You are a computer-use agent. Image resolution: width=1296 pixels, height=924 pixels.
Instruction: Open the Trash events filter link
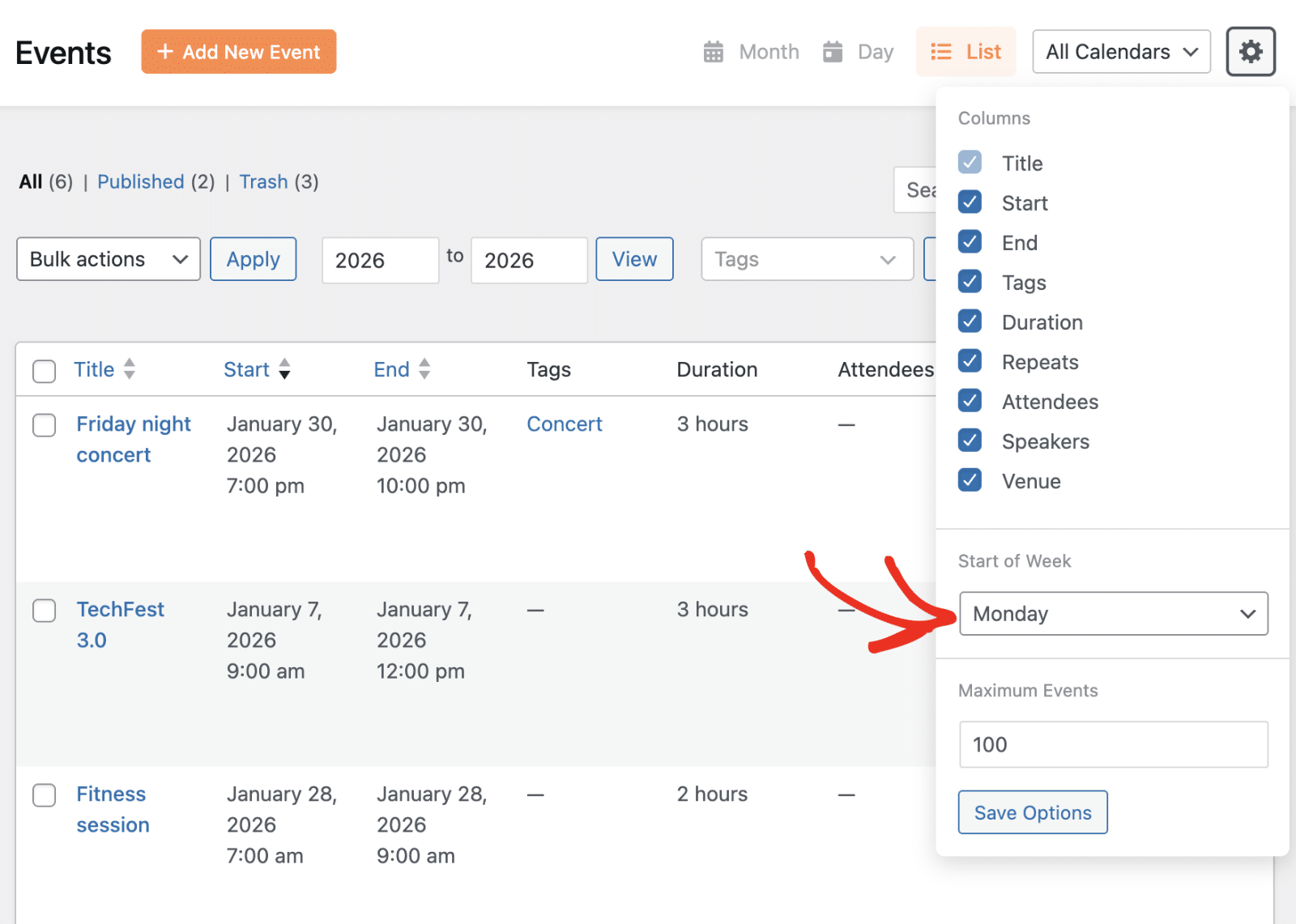[x=263, y=181]
